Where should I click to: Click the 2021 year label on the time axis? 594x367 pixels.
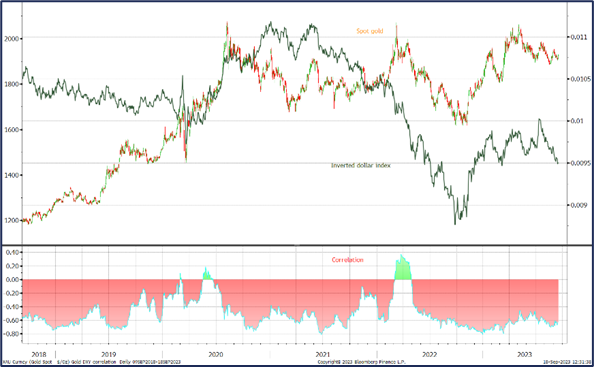click(322, 355)
